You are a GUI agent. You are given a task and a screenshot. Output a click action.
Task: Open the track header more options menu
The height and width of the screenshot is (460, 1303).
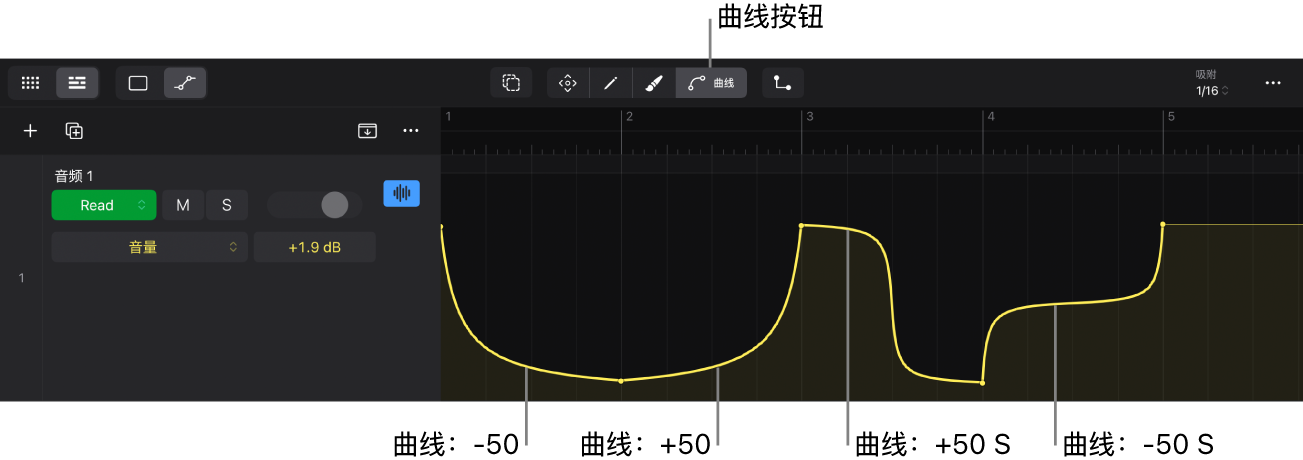pyautogui.click(x=411, y=130)
